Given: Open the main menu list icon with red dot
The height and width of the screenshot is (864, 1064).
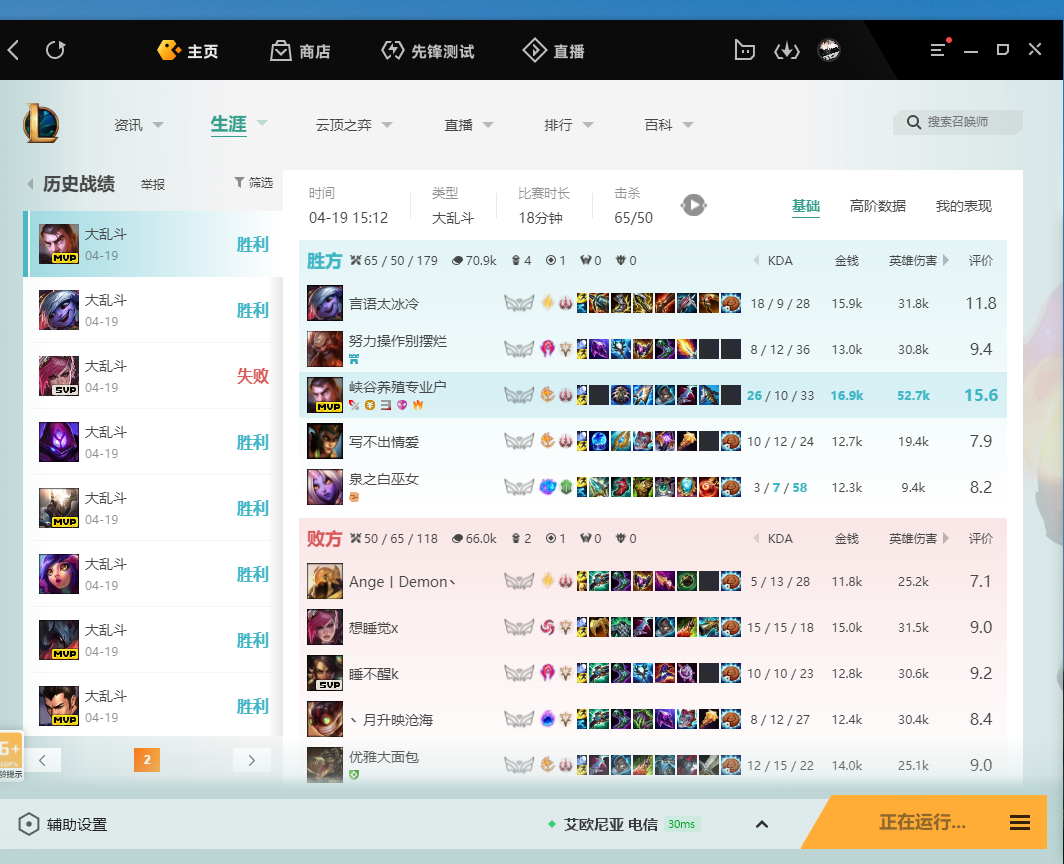Looking at the screenshot, I should (938, 50).
